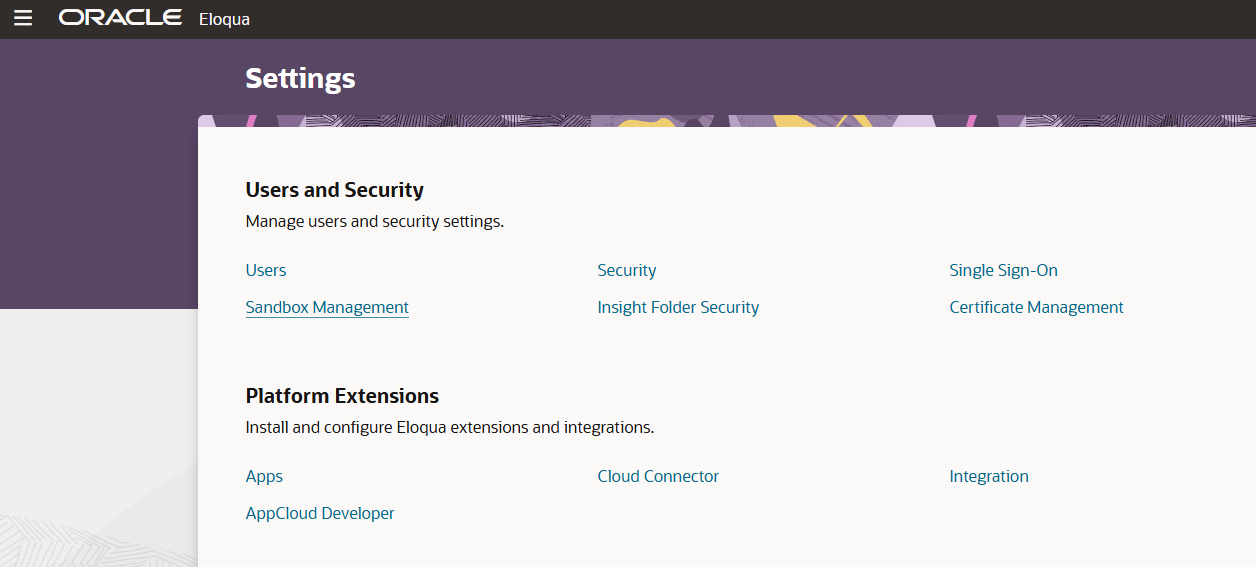Open the Users settings link
1256x567 pixels.
pyautogui.click(x=266, y=270)
